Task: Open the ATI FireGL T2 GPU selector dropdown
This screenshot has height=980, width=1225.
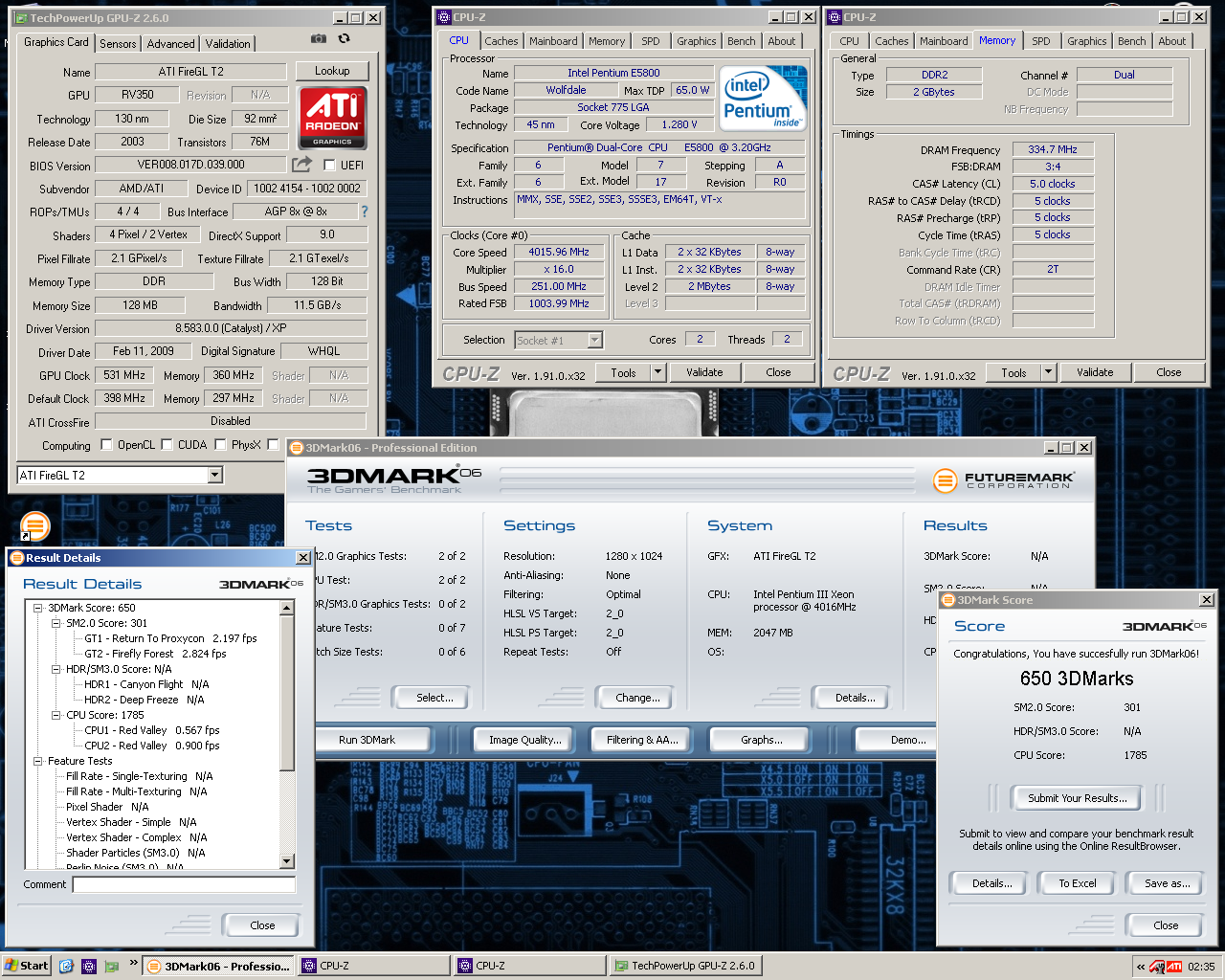Action: click(x=214, y=475)
